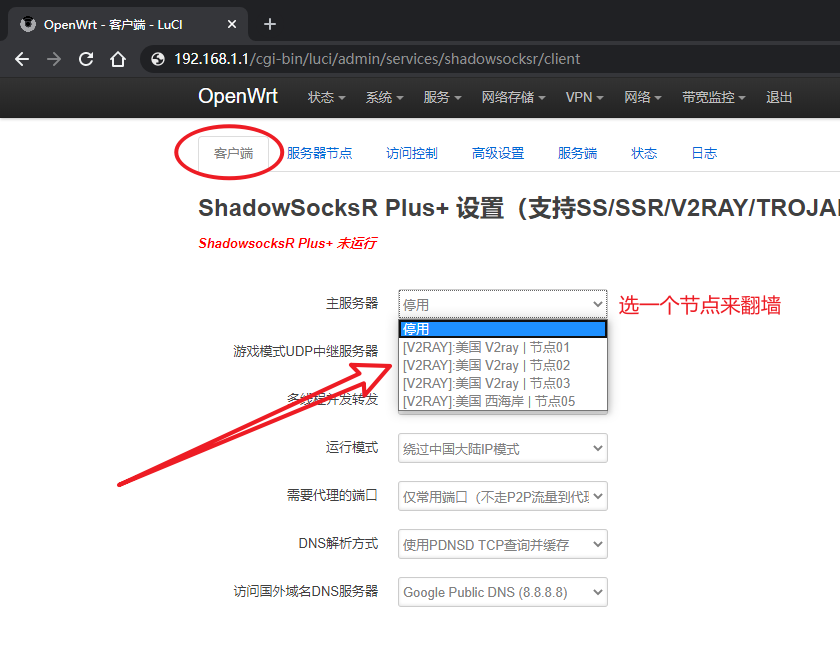Focus the address bar URL
Screen dimensions: 840x664
pyautogui.click(x=377, y=59)
